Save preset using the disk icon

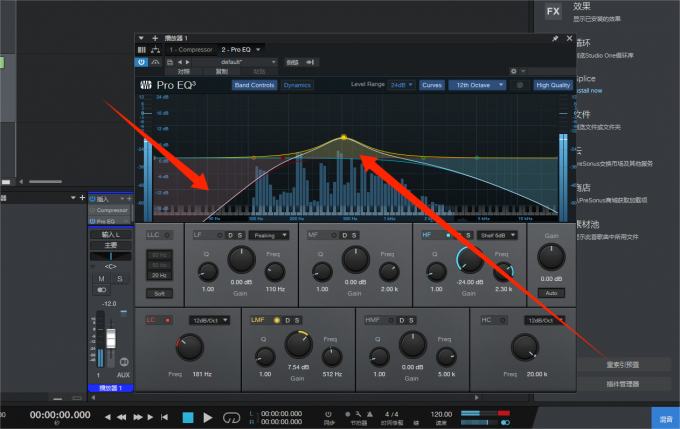point(170,62)
